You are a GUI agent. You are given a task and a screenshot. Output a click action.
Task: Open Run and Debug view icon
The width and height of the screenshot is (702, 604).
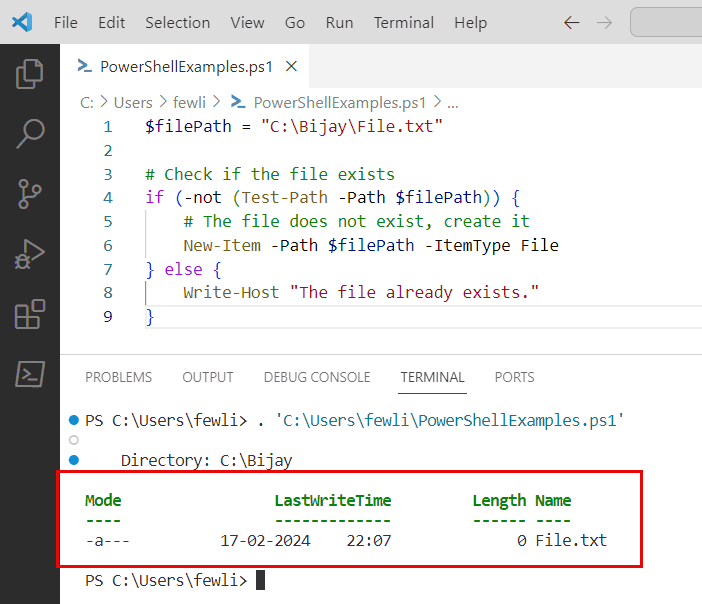[30, 254]
